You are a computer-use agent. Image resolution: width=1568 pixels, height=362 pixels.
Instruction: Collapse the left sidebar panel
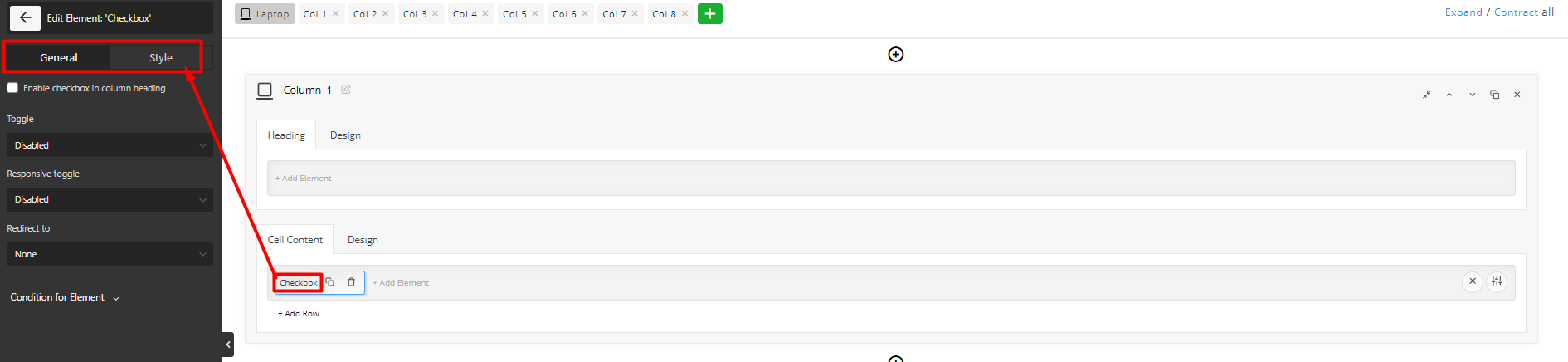click(x=228, y=345)
